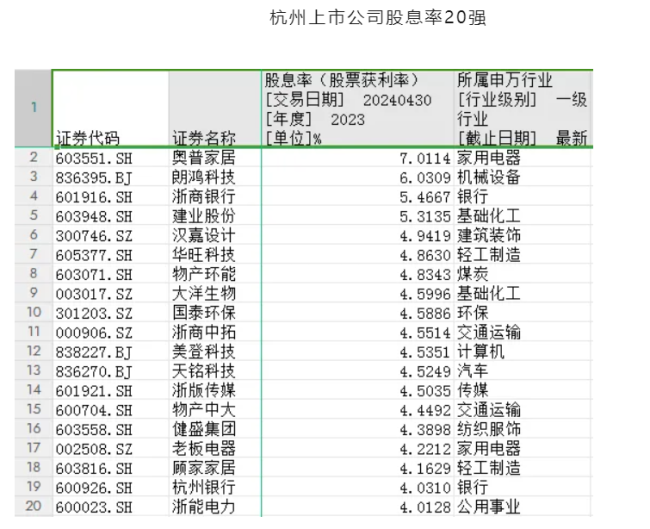The height and width of the screenshot is (529, 650).
Task: Select the 浙商银行 name cell
Action: click(215, 196)
